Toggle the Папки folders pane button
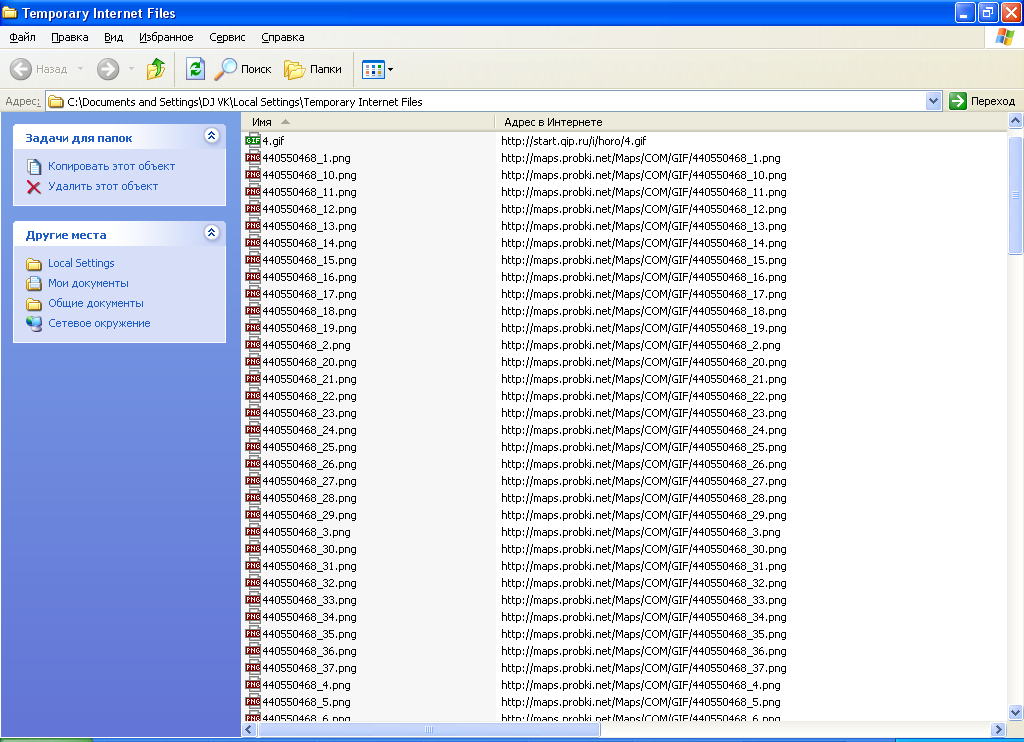The image size is (1024, 742). pyautogui.click(x=313, y=69)
